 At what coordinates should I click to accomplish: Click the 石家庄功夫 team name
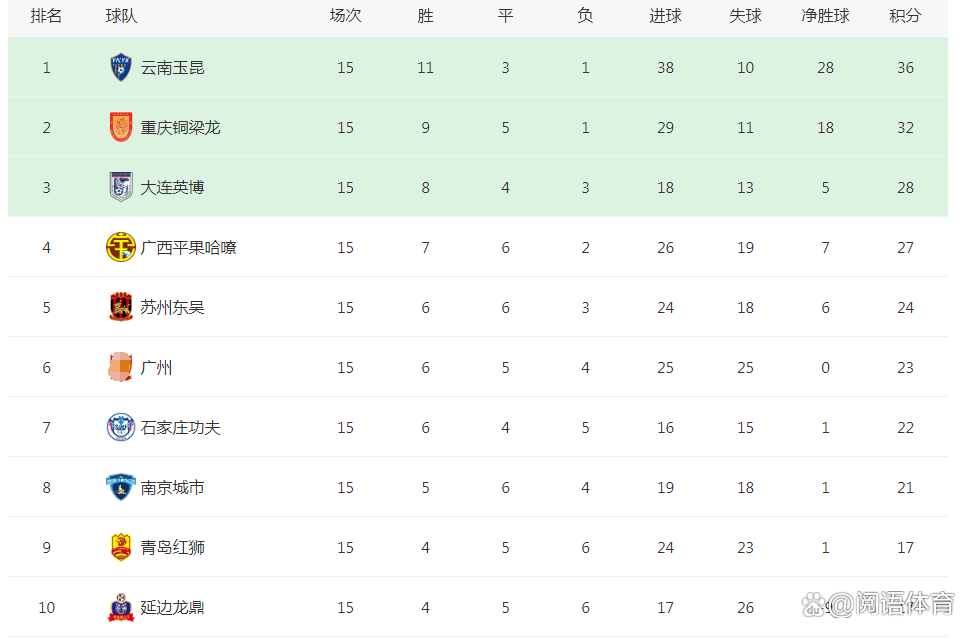coord(180,427)
